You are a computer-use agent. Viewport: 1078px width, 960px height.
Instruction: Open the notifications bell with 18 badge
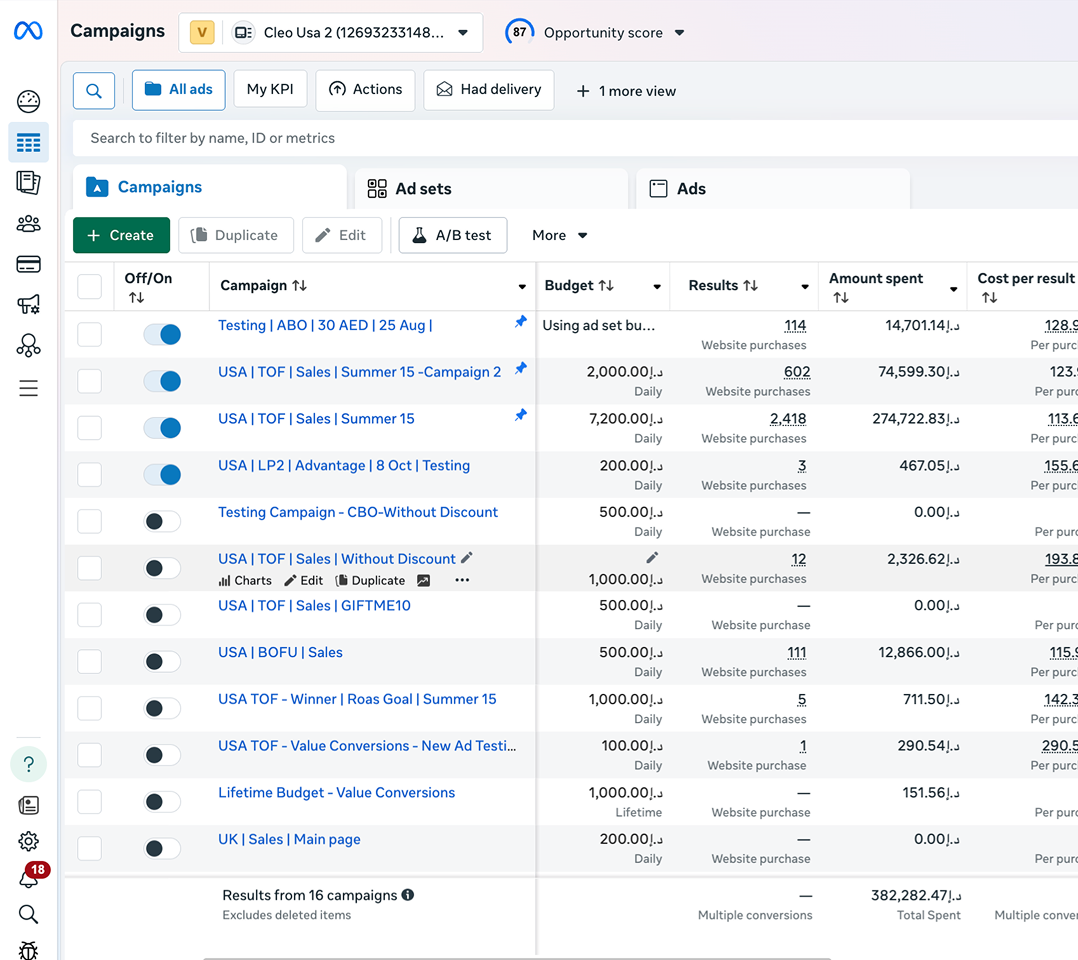click(x=29, y=877)
